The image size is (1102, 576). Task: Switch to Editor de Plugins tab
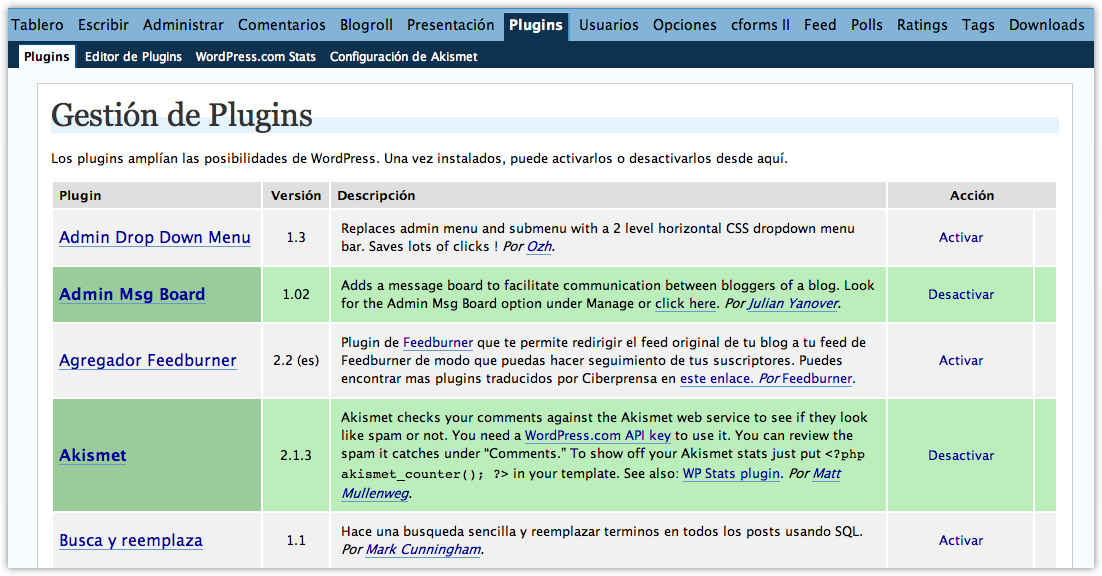(133, 57)
